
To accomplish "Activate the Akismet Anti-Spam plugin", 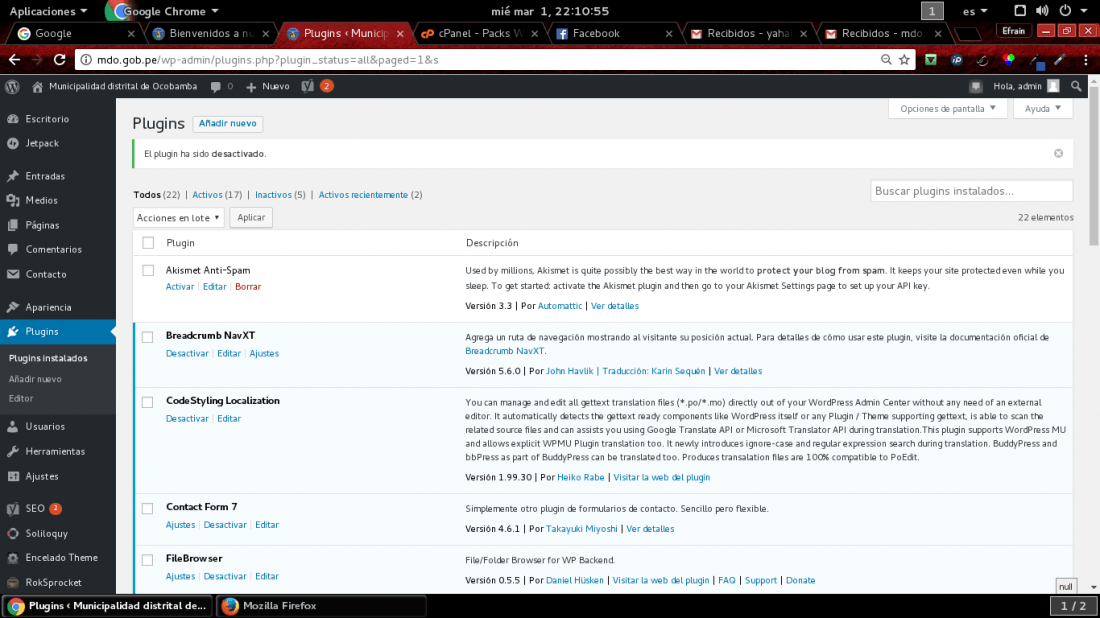I will tap(180, 287).
